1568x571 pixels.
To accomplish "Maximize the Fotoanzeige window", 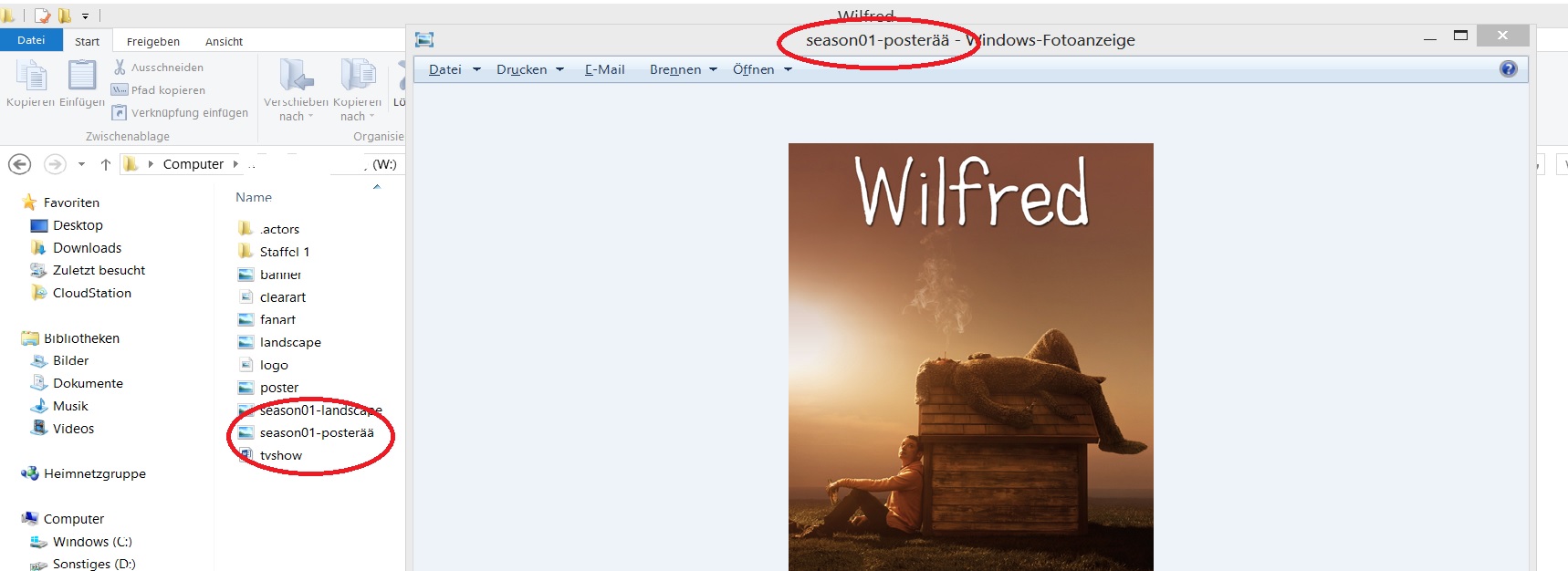I will [x=1460, y=36].
